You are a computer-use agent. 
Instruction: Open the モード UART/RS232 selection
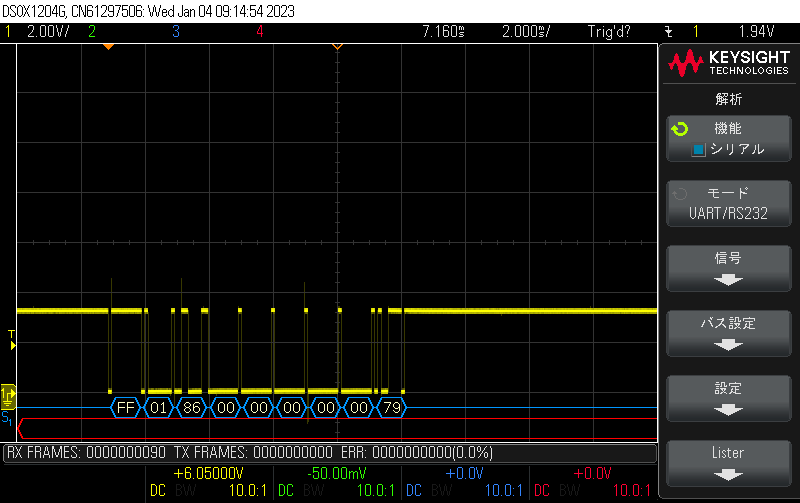(x=727, y=203)
